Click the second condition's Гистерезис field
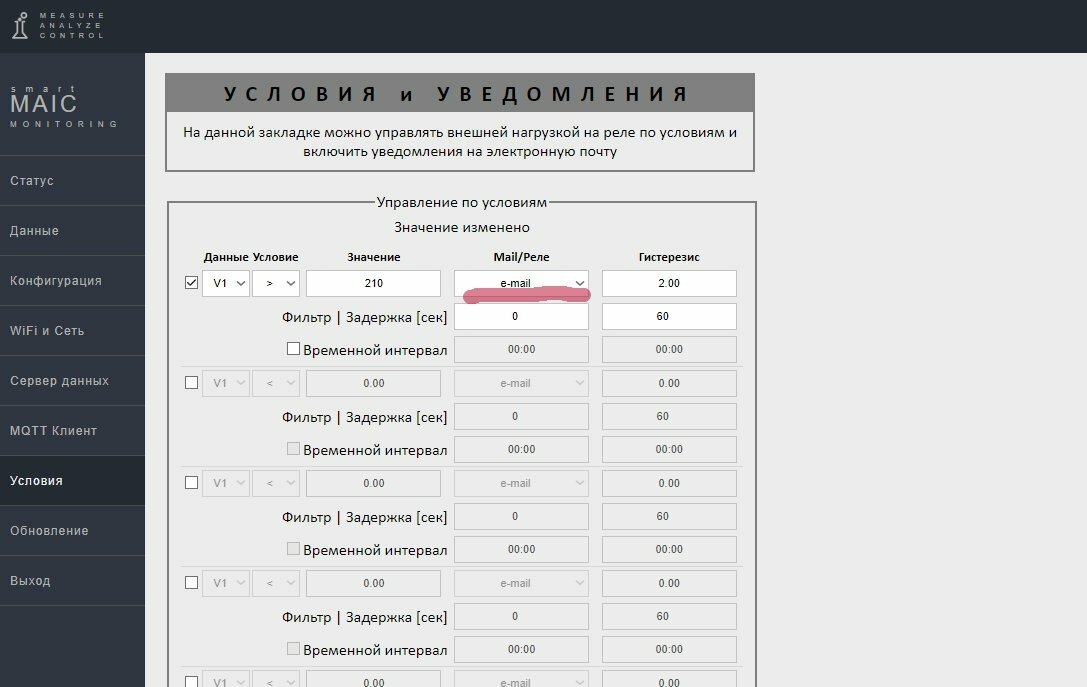 click(669, 383)
